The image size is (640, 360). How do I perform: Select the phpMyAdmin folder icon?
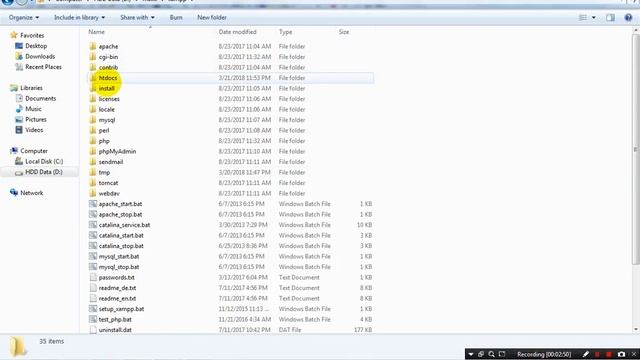(93, 151)
